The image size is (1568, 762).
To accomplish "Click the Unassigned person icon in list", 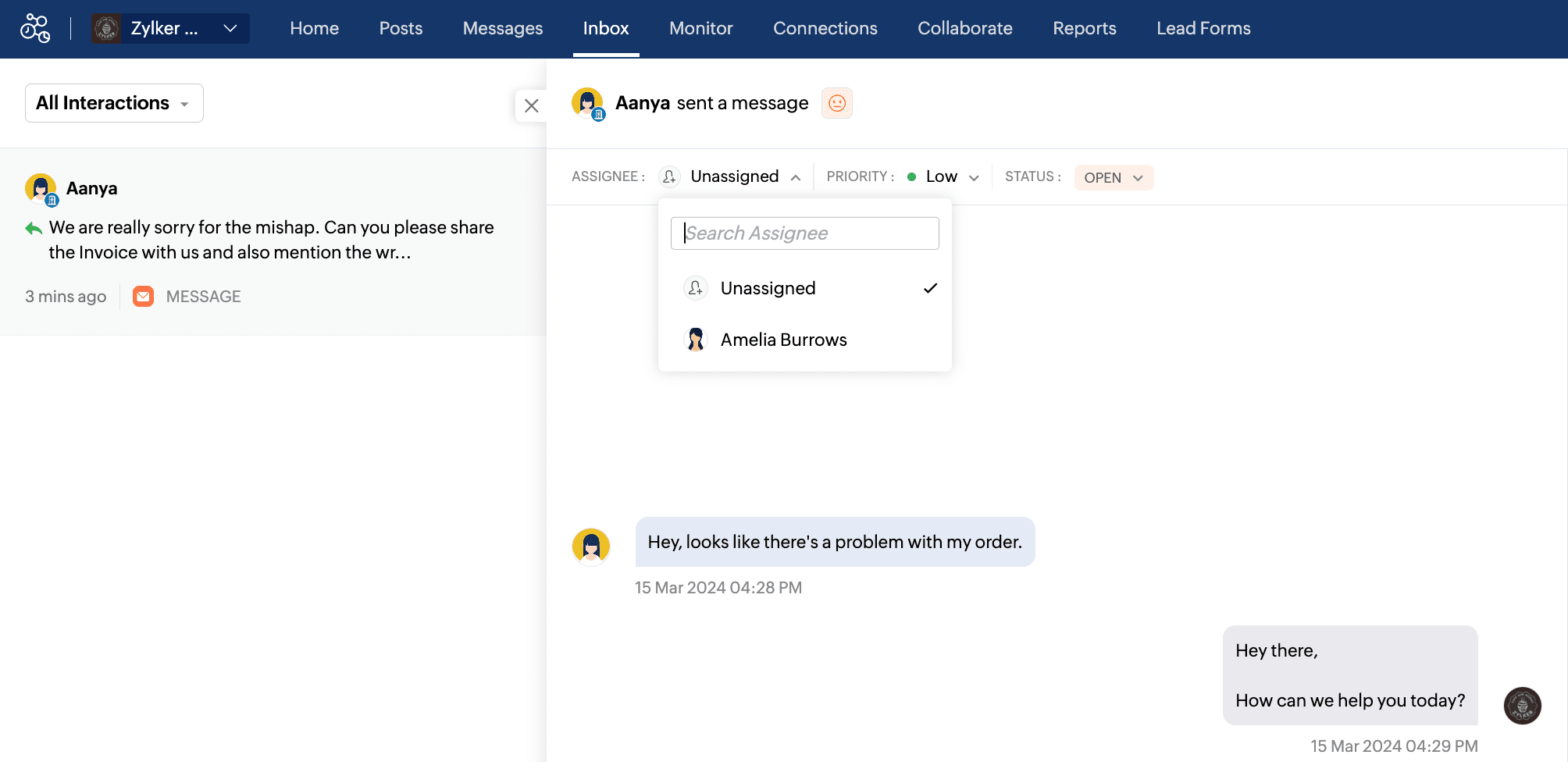I will click(696, 288).
